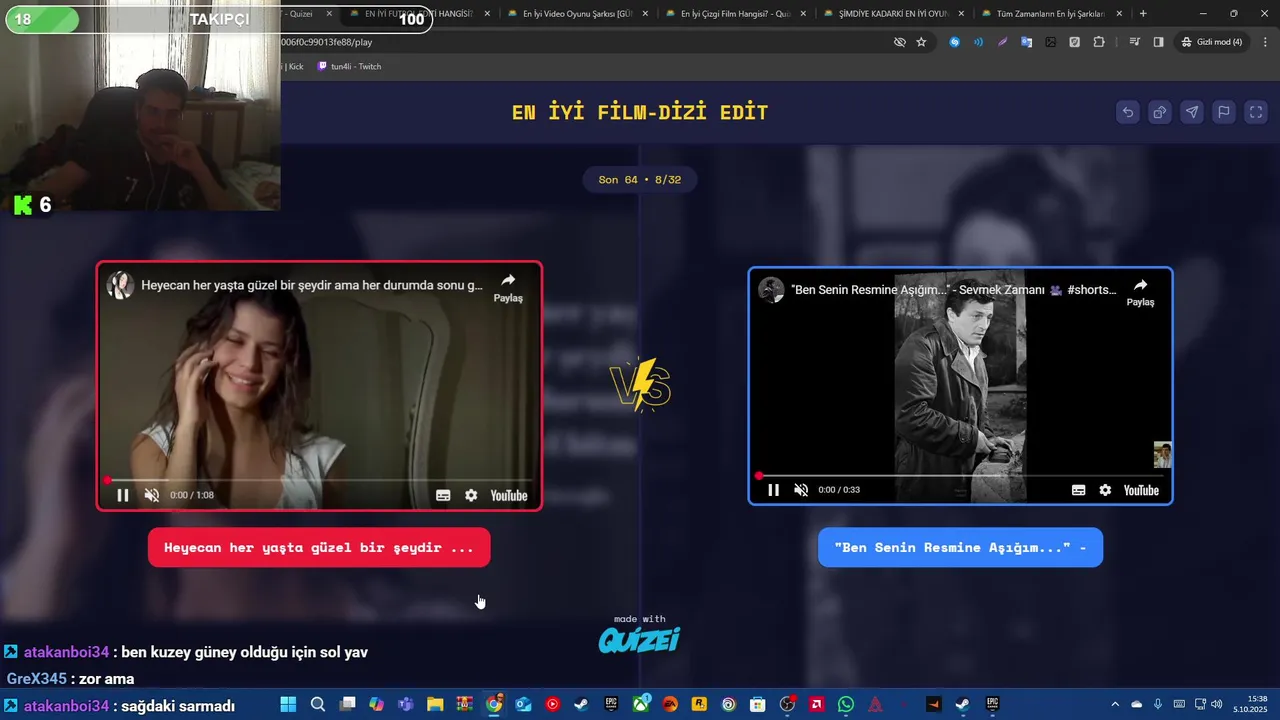Open YouTube Music from taskbar

tap(552, 704)
